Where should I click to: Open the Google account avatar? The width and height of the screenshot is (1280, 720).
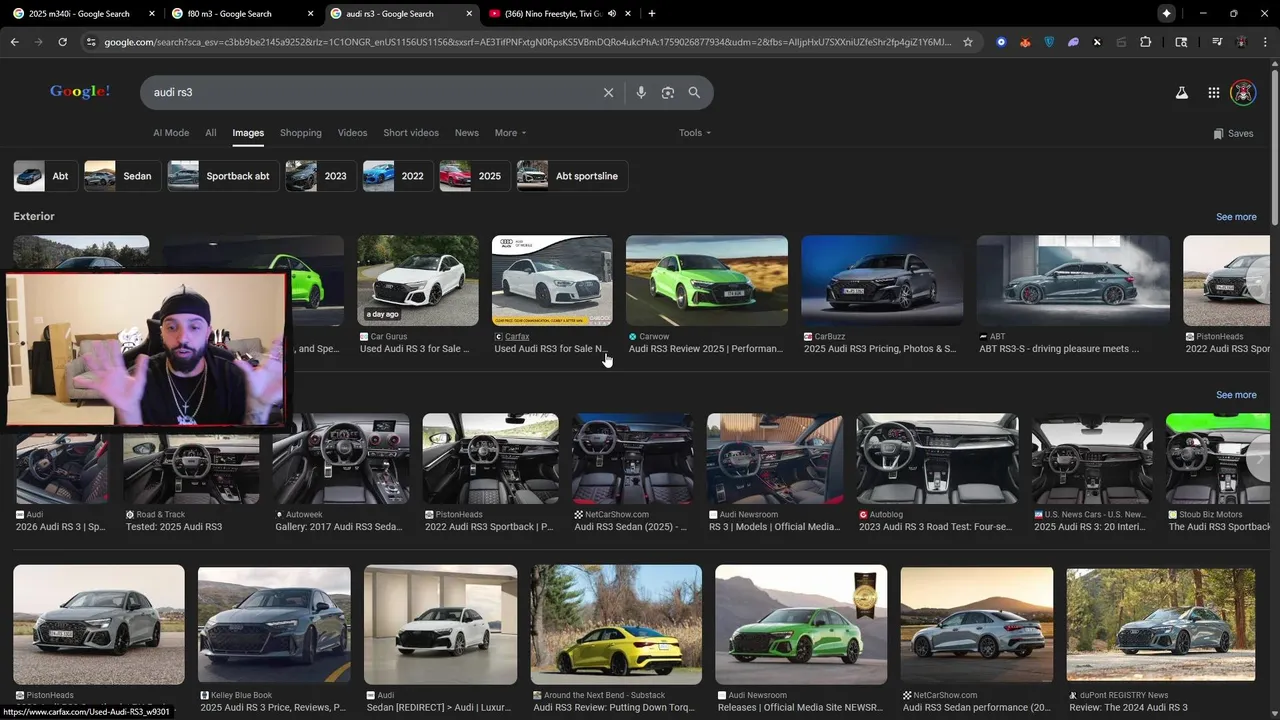pos(1243,92)
